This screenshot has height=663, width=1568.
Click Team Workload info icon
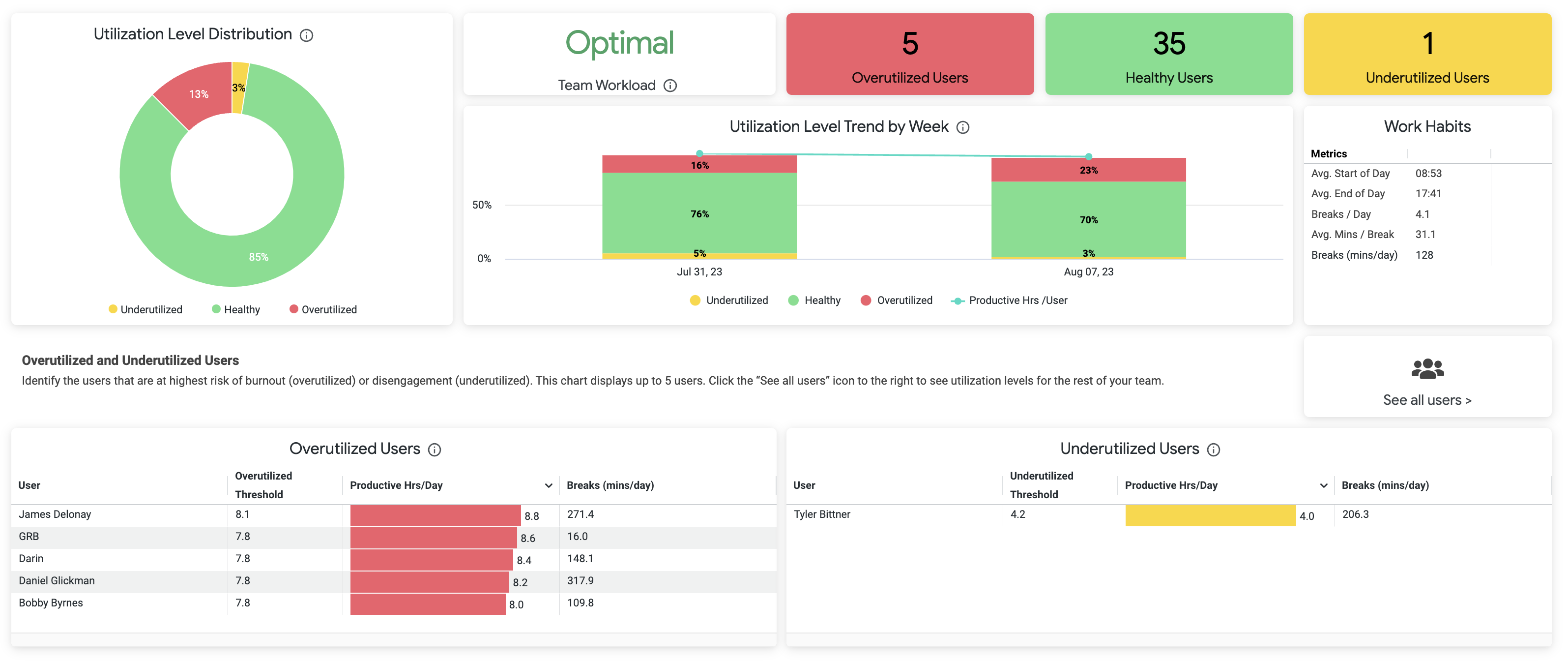[x=670, y=86]
